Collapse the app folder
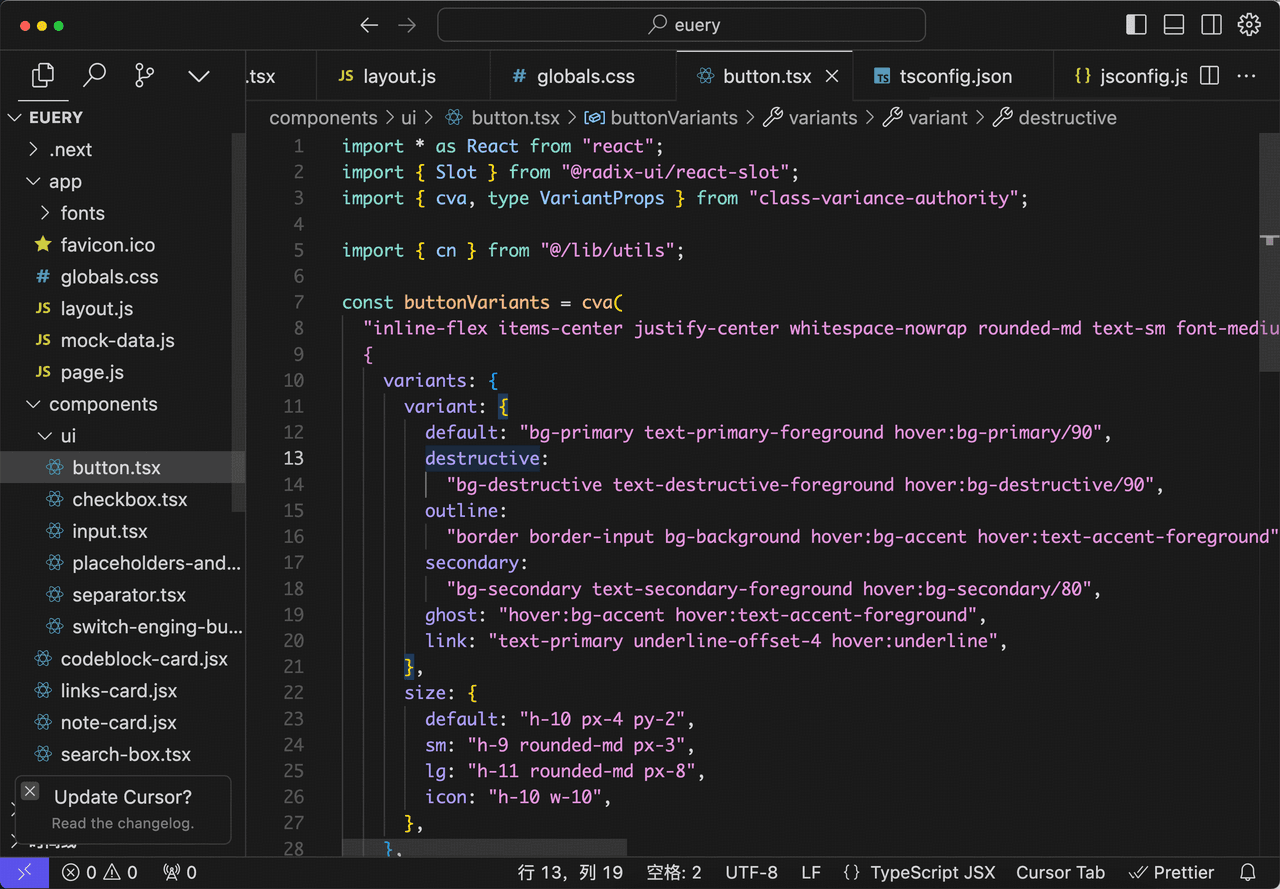The width and height of the screenshot is (1280, 889). pyautogui.click(x=122, y=181)
